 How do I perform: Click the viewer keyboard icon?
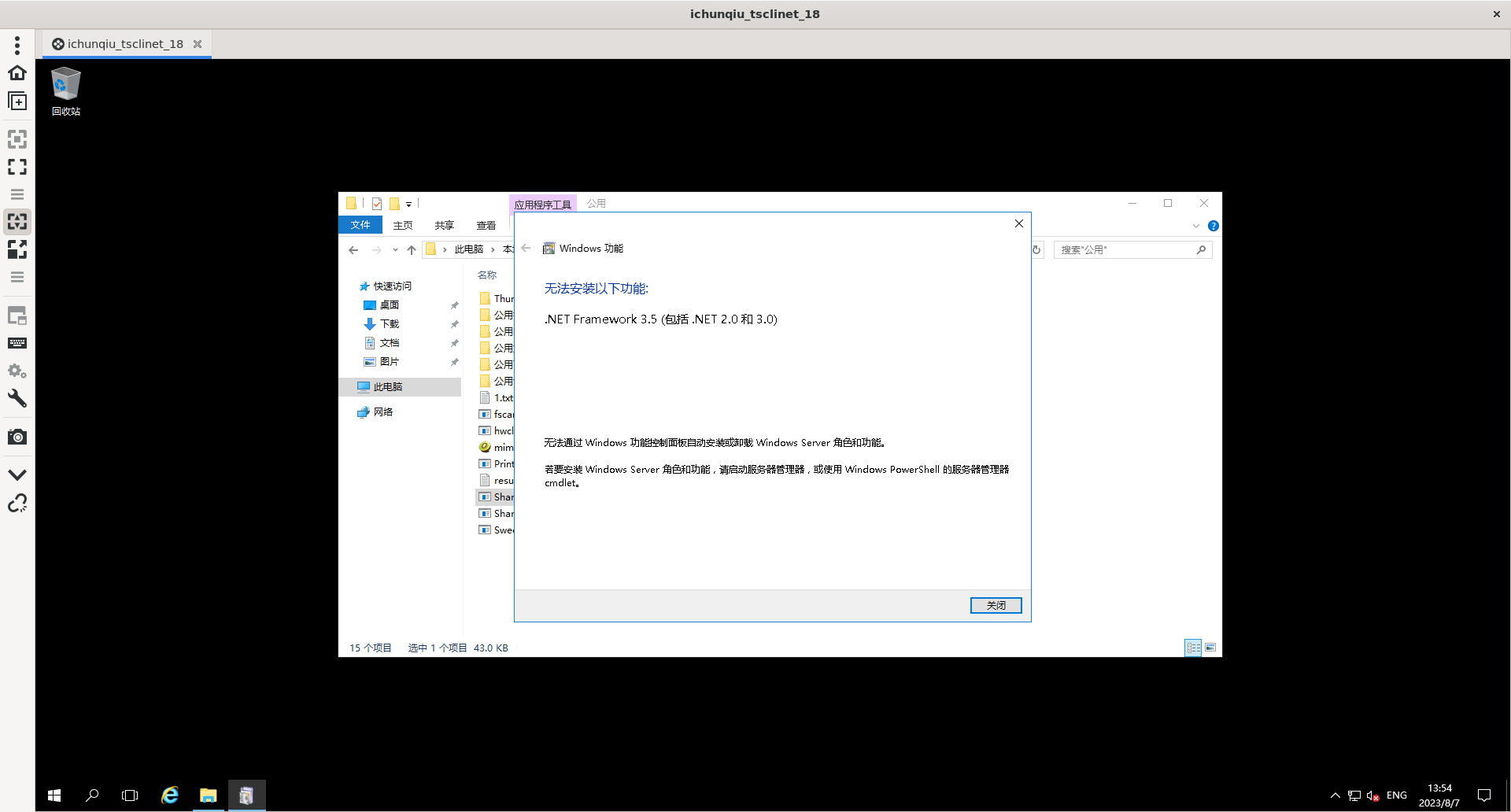(x=17, y=343)
